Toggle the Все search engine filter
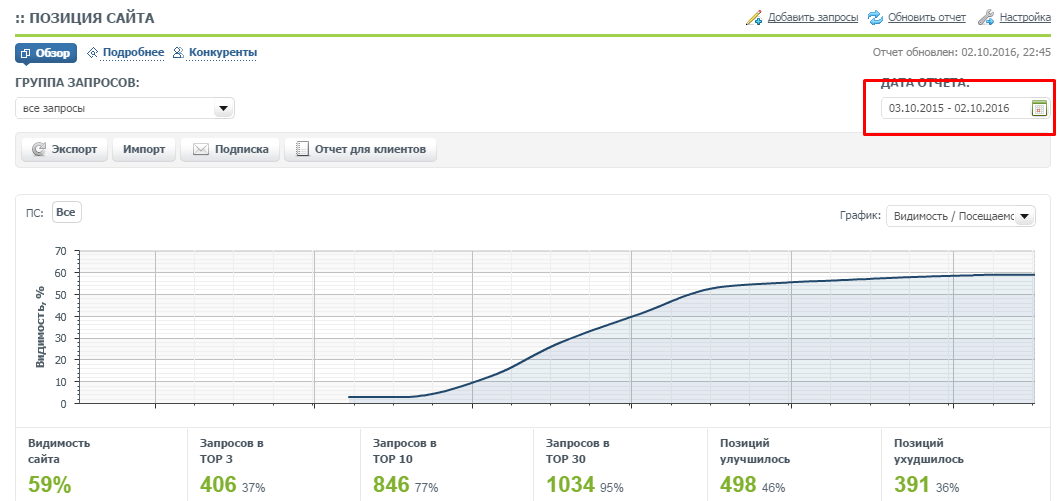Screen dimensions: 1060x501 pos(66,212)
